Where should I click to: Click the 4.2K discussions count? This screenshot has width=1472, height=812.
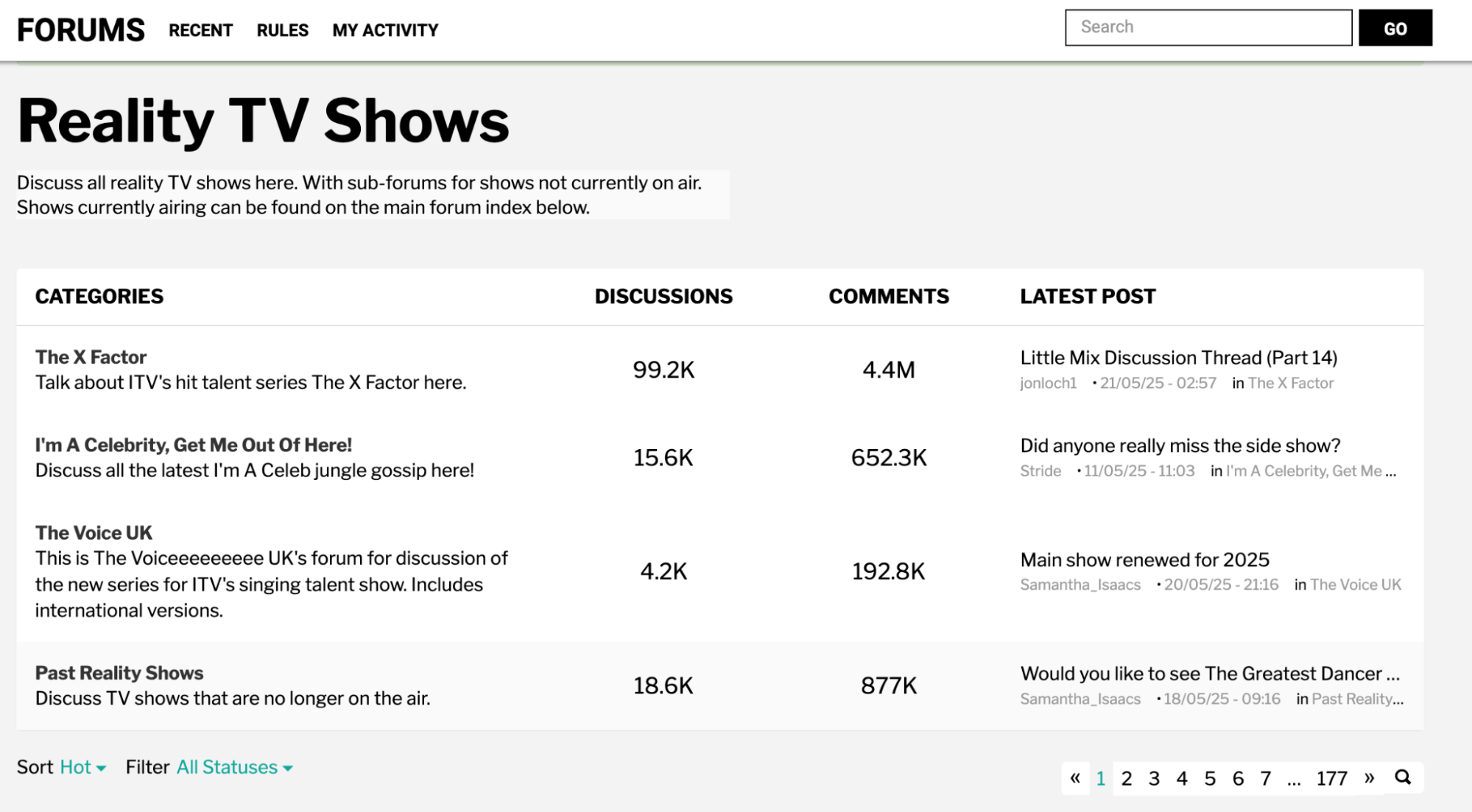coord(663,571)
